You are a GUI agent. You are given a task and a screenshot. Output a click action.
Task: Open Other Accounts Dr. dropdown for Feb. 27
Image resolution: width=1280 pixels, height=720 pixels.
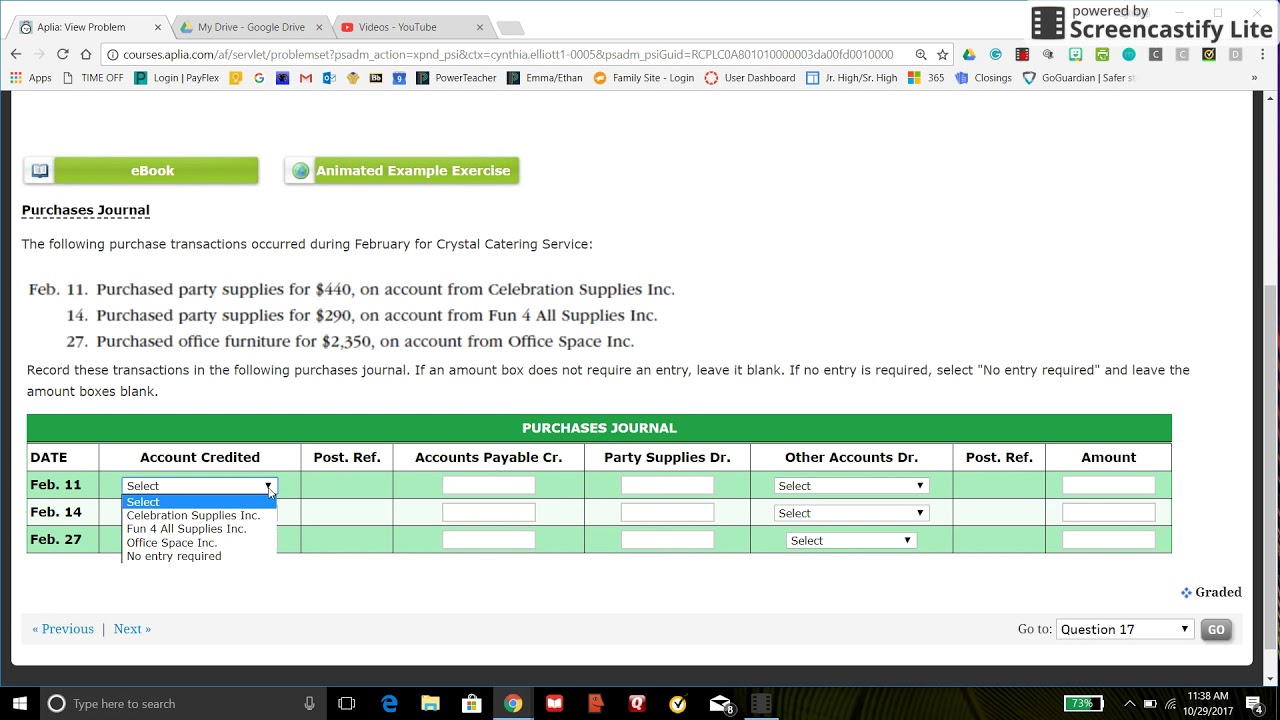(851, 540)
